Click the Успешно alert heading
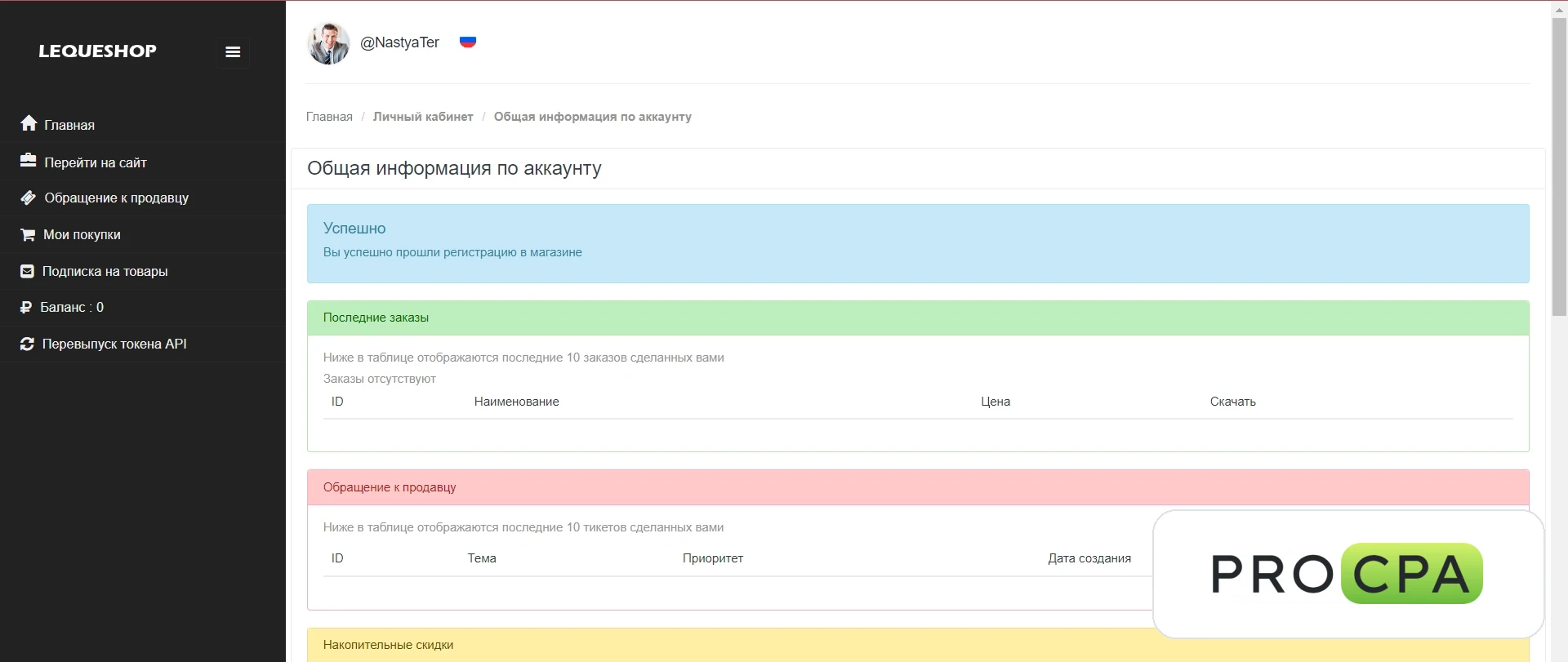 coord(354,229)
